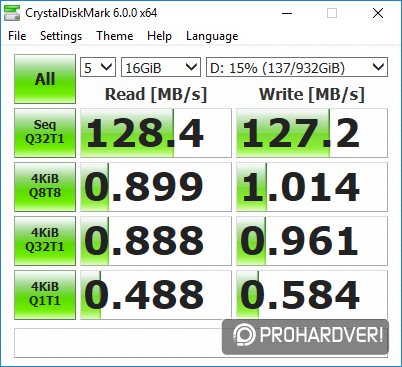The width and height of the screenshot is (402, 367).
Task: Open the Help menu
Action: [x=159, y=36]
